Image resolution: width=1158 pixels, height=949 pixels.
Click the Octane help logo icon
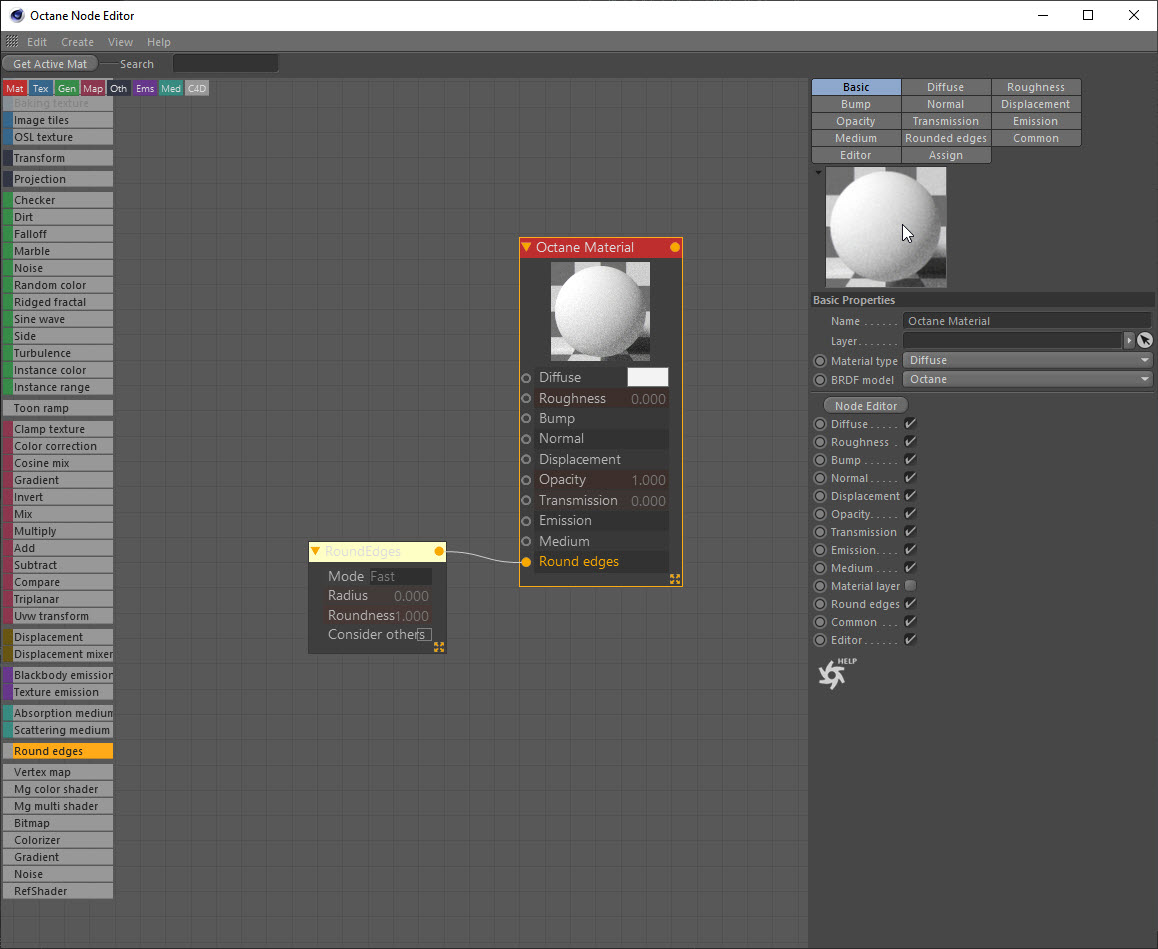[x=836, y=674]
